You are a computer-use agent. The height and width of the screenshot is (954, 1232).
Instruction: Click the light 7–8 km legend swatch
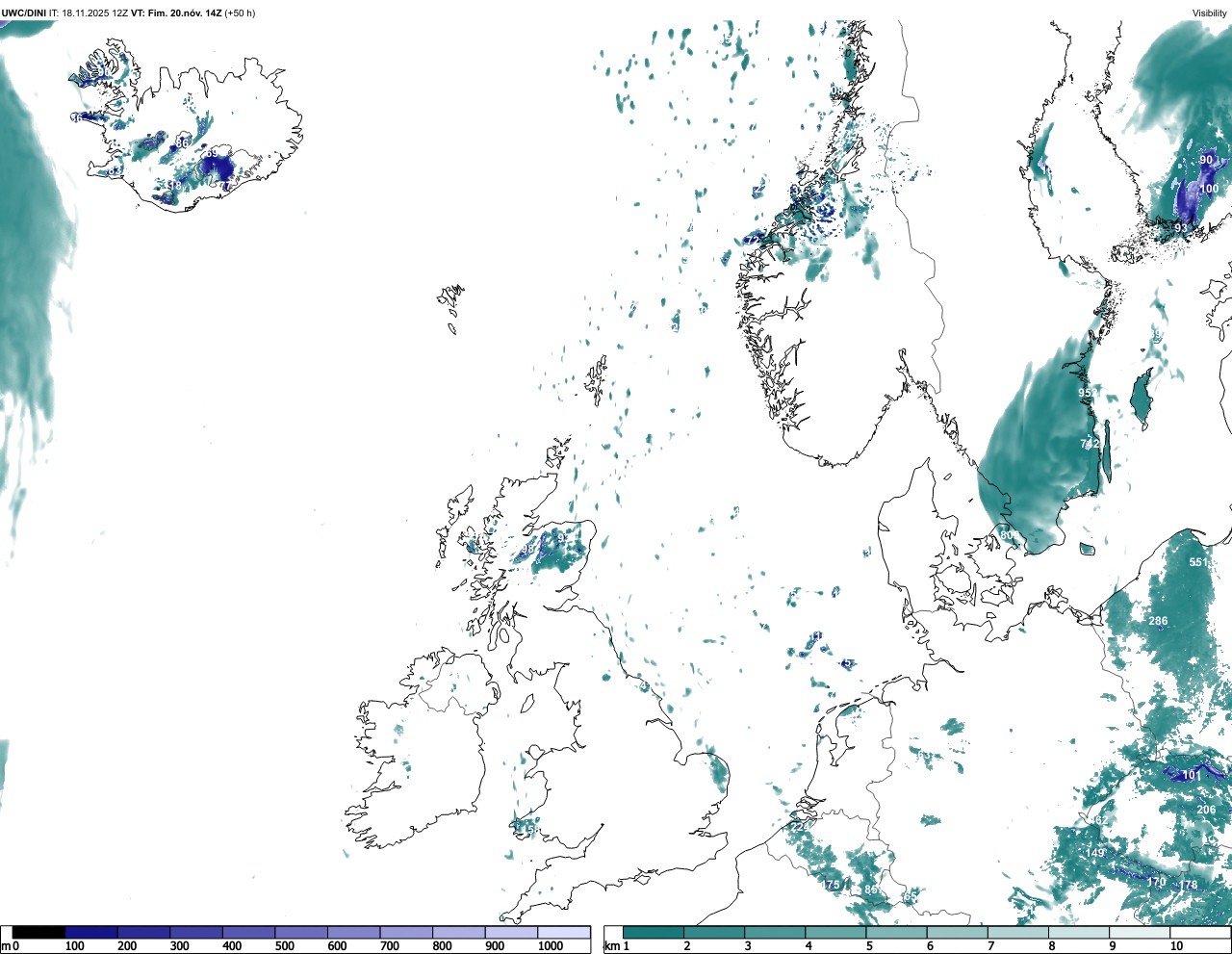point(1018,932)
